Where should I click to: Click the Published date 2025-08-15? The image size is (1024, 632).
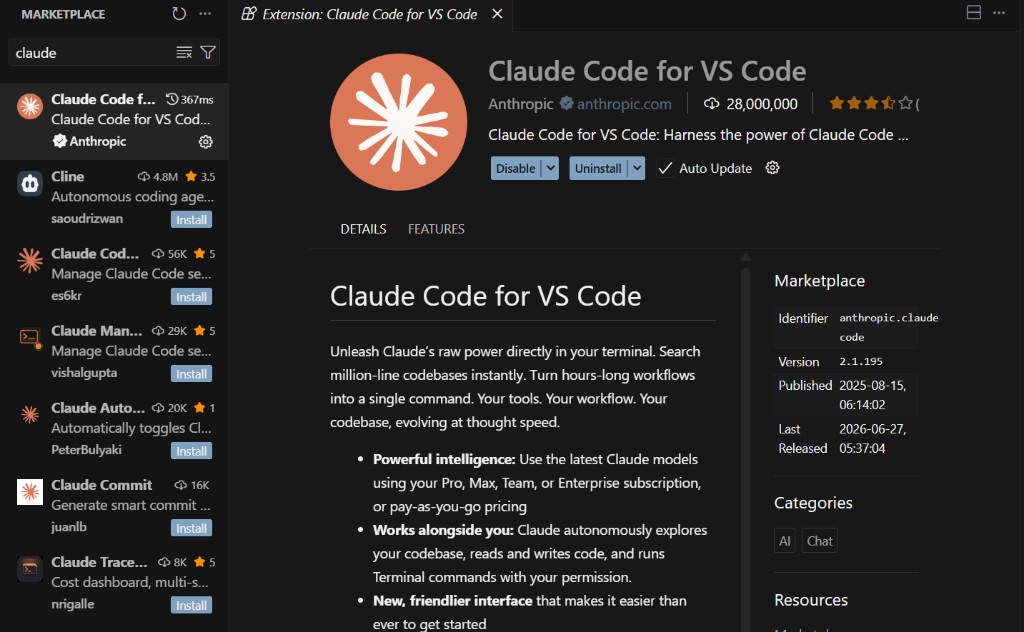[x=872, y=395]
